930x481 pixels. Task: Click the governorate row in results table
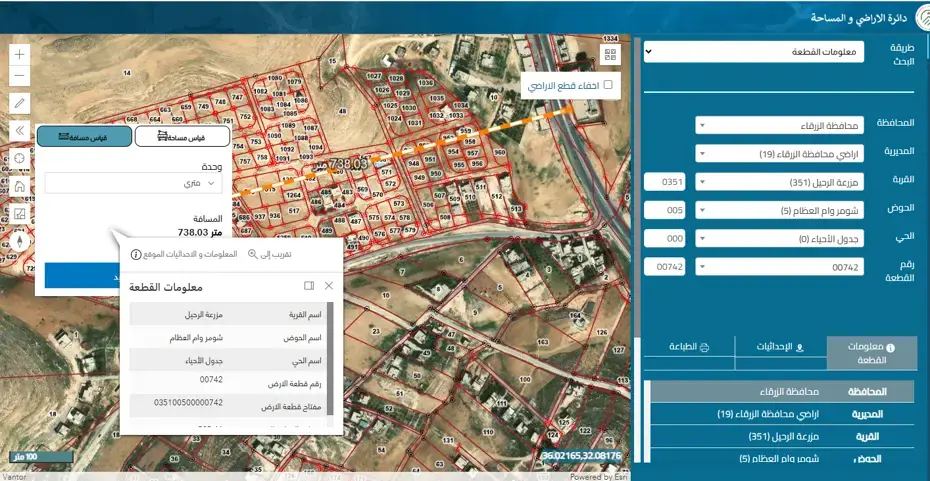click(782, 392)
